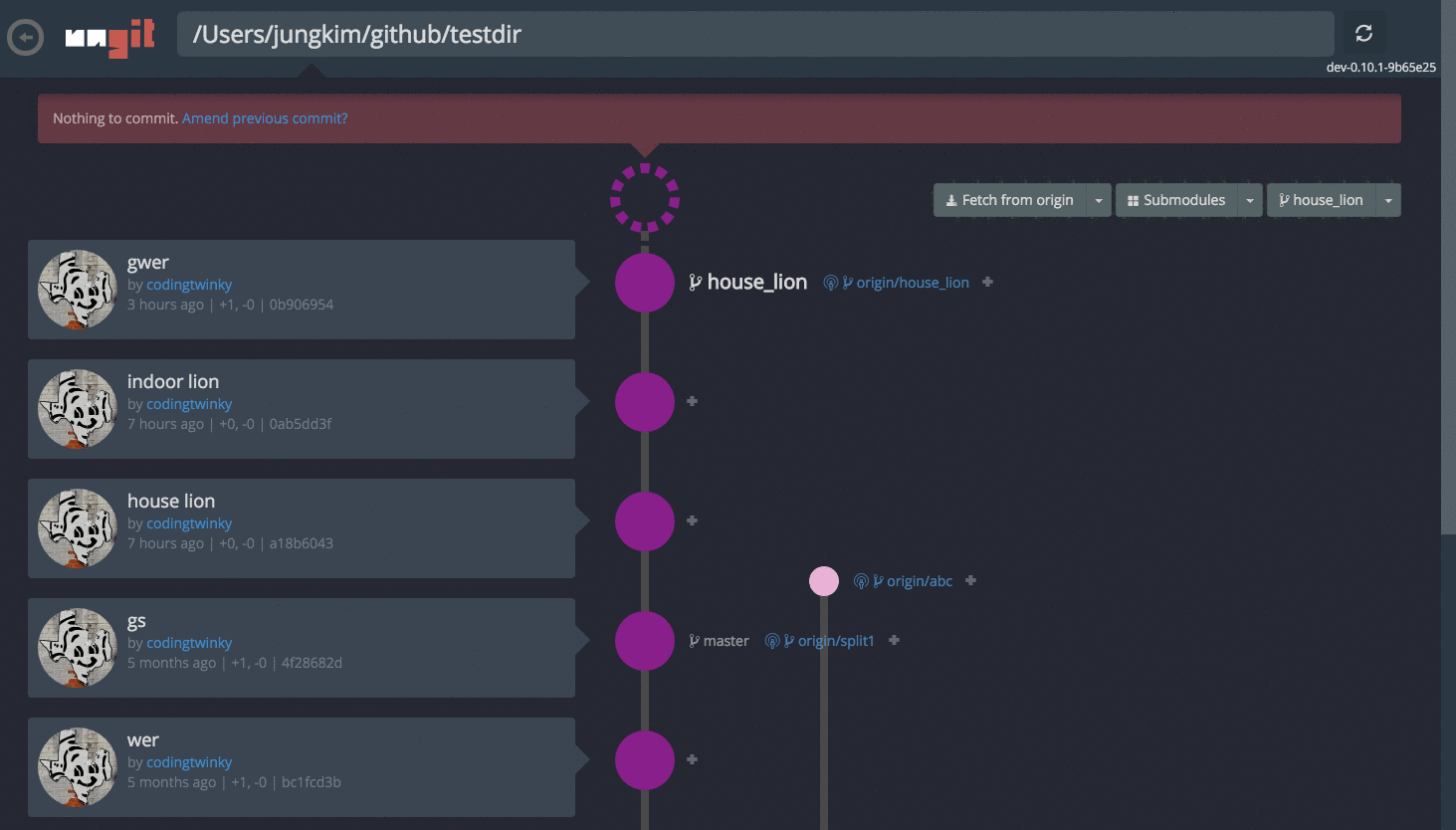This screenshot has height=830, width=1456.
Task: Click the graph node for wer commit
Action: coord(645,760)
